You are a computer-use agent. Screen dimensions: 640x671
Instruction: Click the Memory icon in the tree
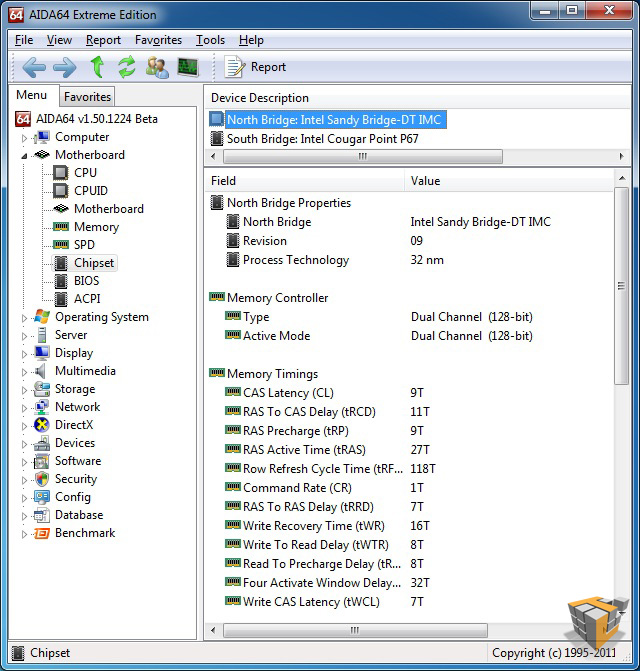pos(61,226)
